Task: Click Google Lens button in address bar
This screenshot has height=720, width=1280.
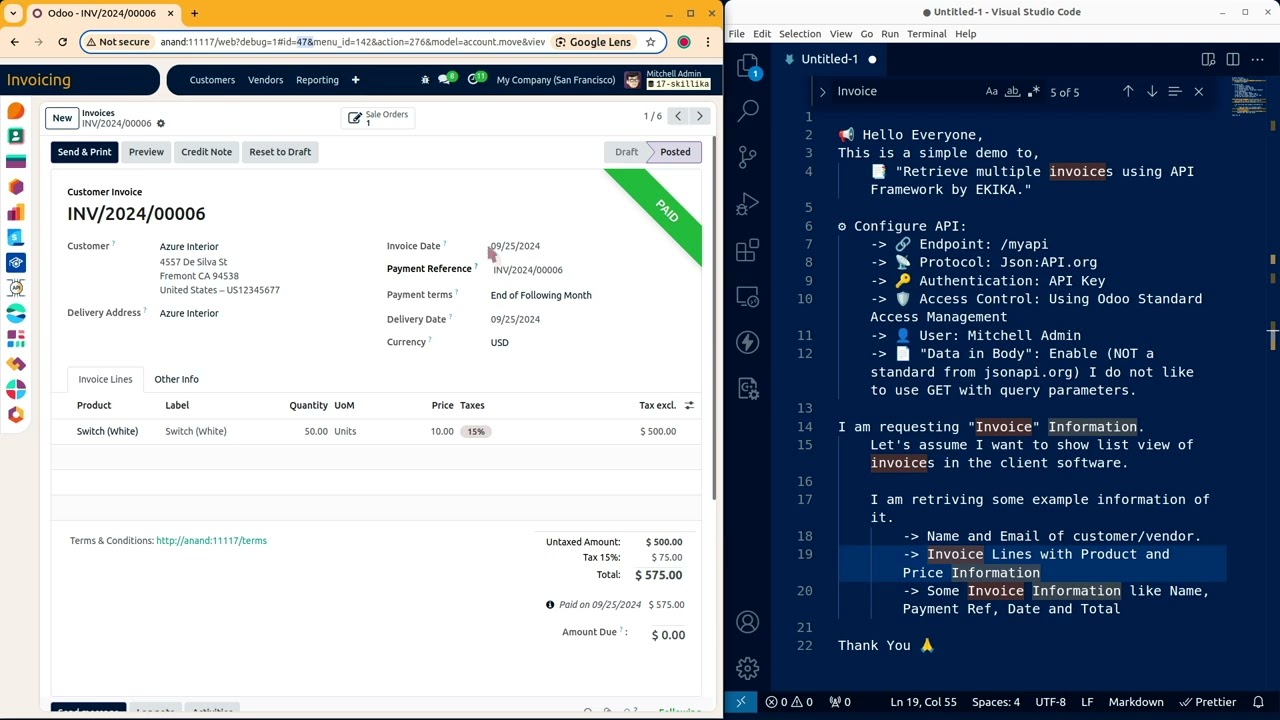Action: pyautogui.click(x=593, y=42)
